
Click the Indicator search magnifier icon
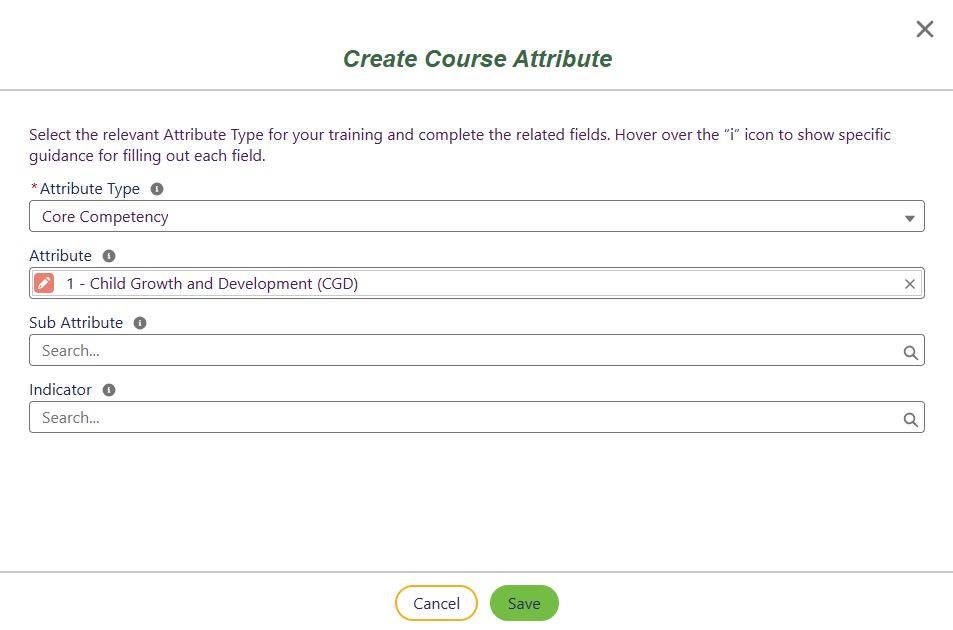(x=910, y=419)
